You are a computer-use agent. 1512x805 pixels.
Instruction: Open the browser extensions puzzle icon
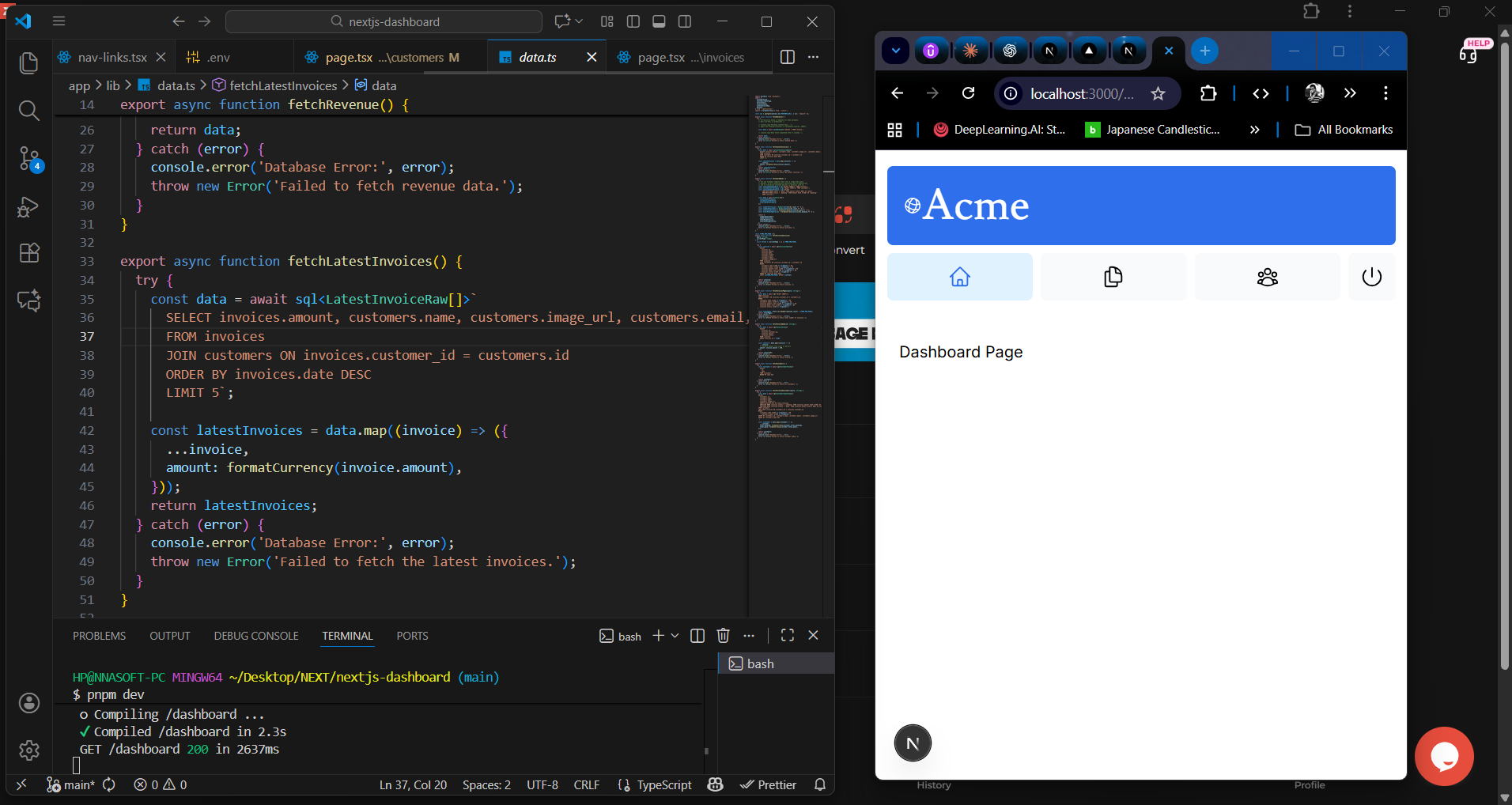pyautogui.click(x=1208, y=93)
